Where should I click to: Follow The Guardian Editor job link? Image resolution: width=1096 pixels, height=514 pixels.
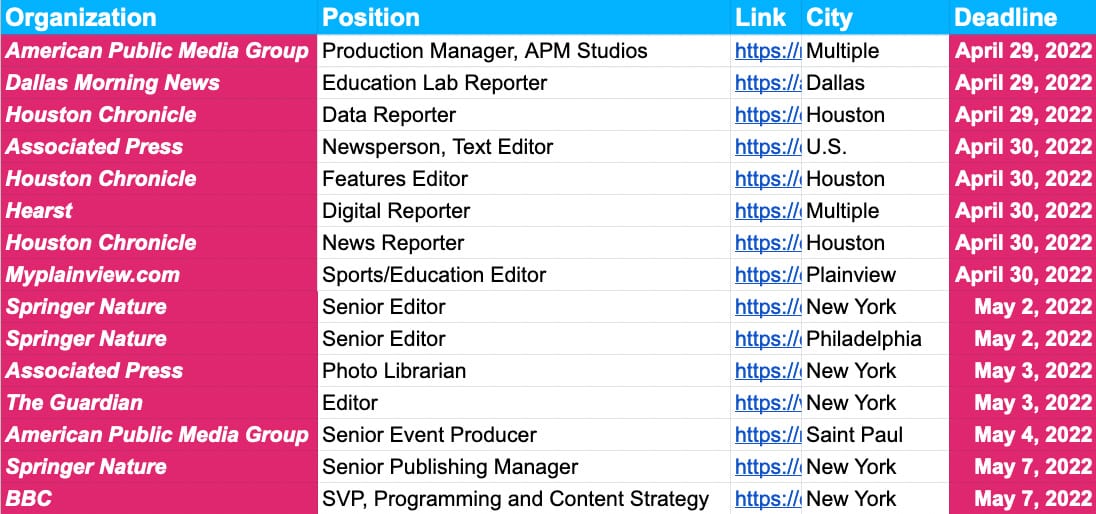coord(767,403)
